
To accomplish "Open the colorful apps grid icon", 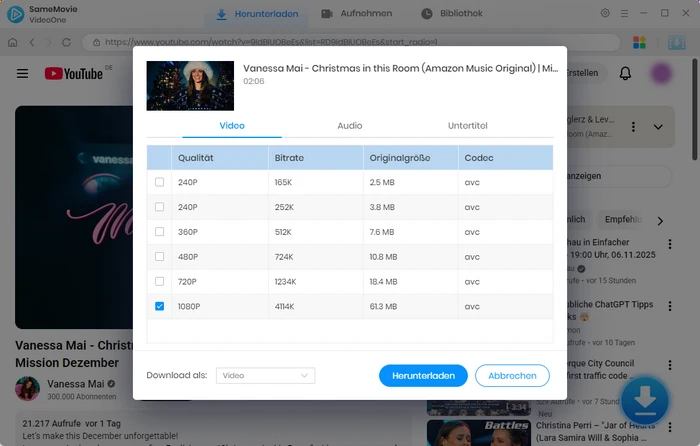I will [x=640, y=43].
